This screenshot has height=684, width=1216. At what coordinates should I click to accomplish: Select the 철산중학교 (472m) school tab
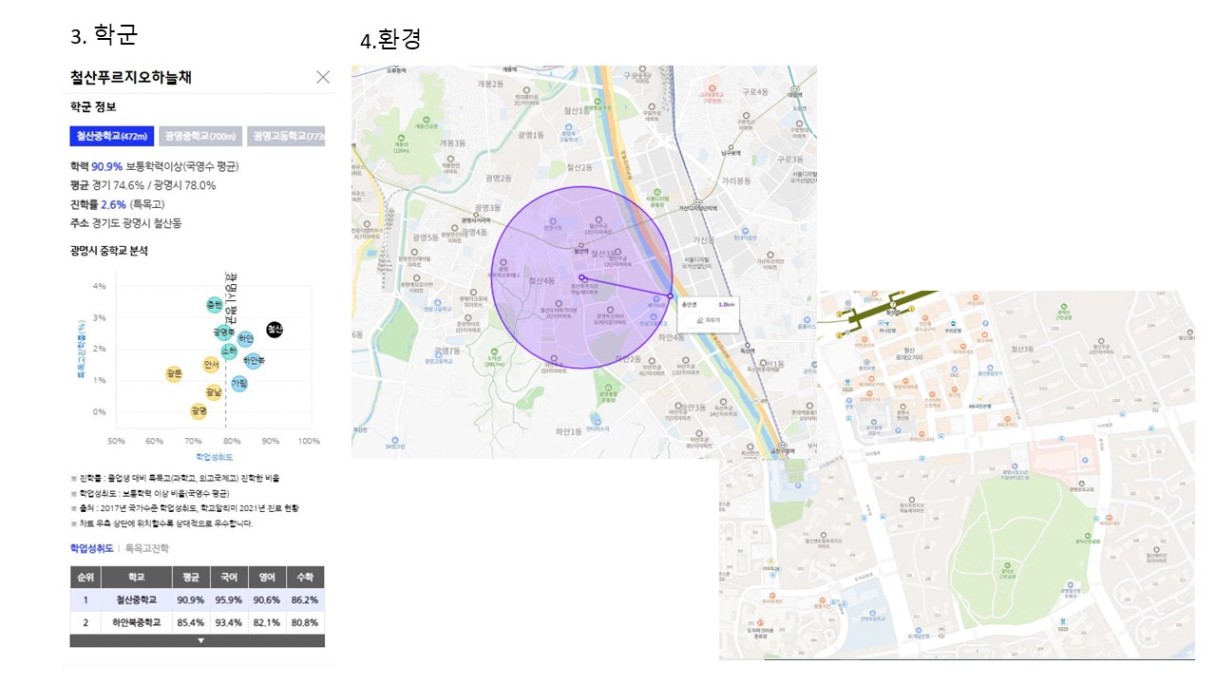pyautogui.click(x=111, y=136)
